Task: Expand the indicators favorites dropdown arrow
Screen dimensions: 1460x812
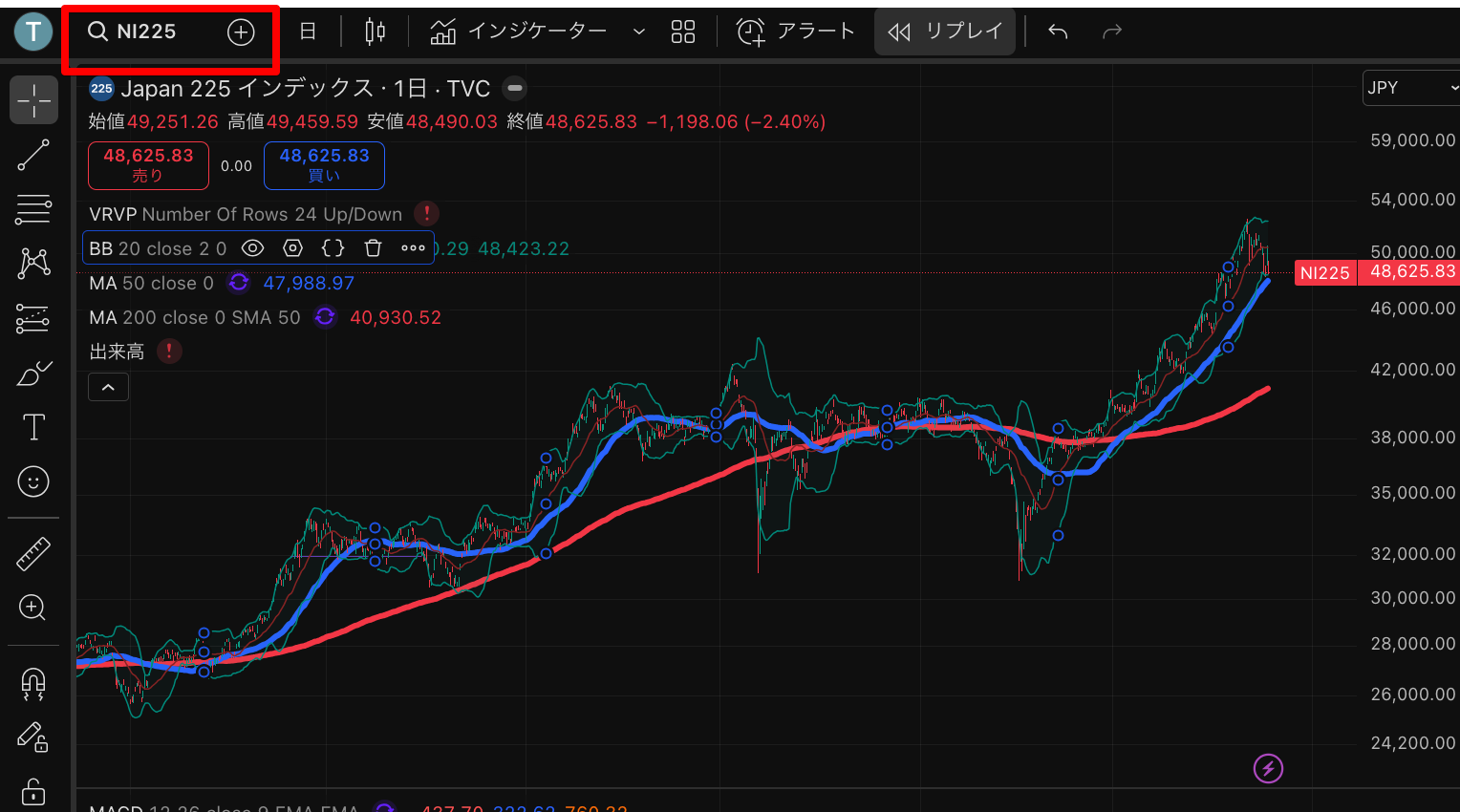Action: click(x=639, y=32)
